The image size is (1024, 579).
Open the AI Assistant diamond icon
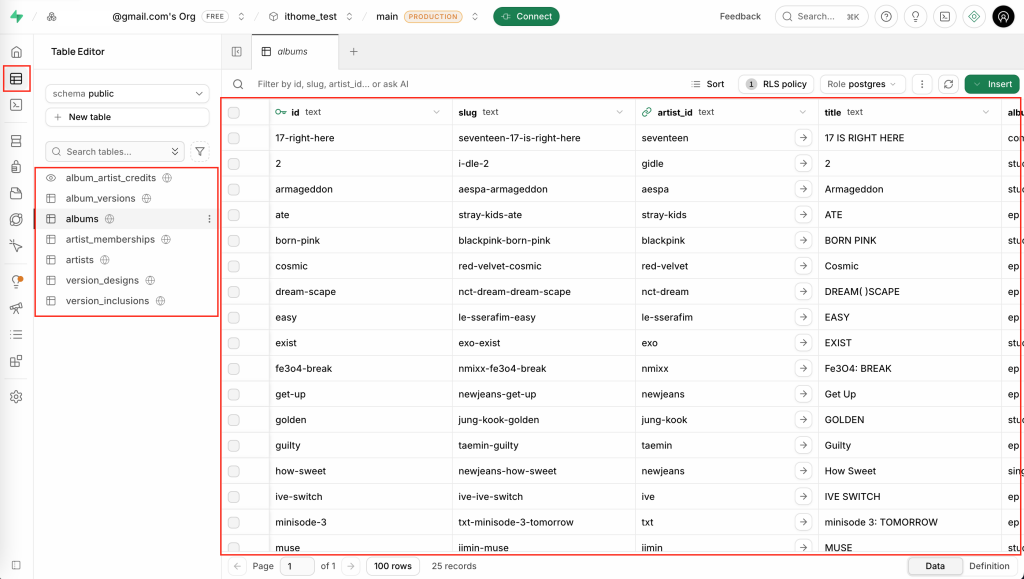pos(974,16)
